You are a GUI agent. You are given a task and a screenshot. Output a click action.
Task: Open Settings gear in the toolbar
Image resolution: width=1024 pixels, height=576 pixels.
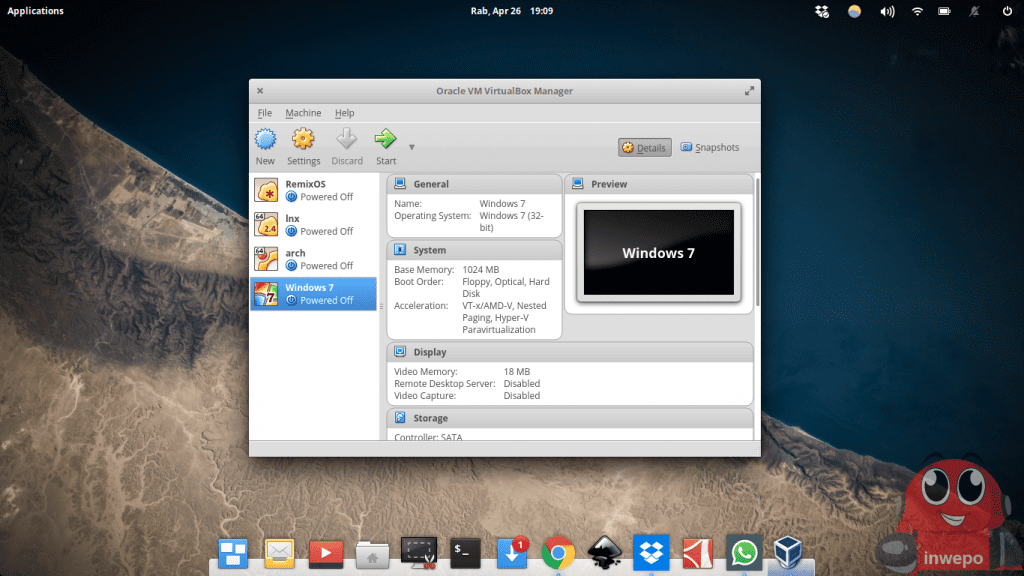coord(303,140)
